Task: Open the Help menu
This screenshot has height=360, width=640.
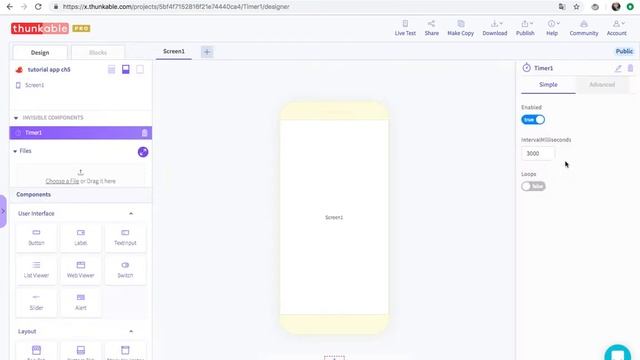Action: point(552,28)
